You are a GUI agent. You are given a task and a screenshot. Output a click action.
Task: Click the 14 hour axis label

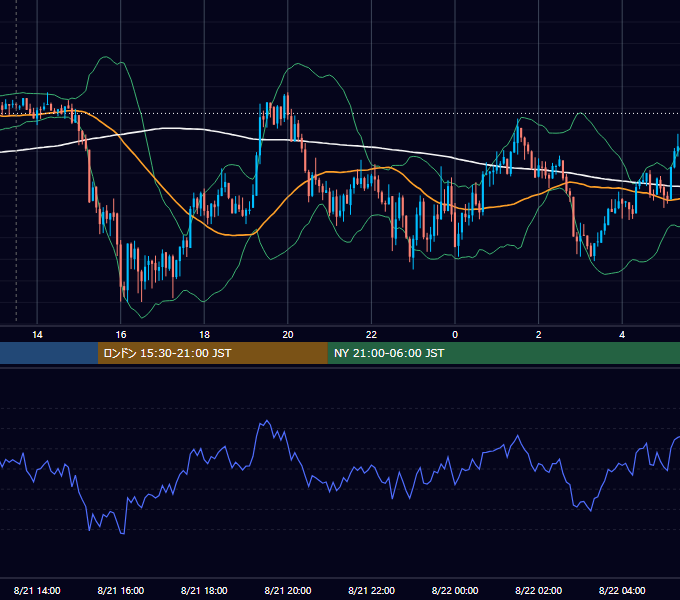coord(37,335)
